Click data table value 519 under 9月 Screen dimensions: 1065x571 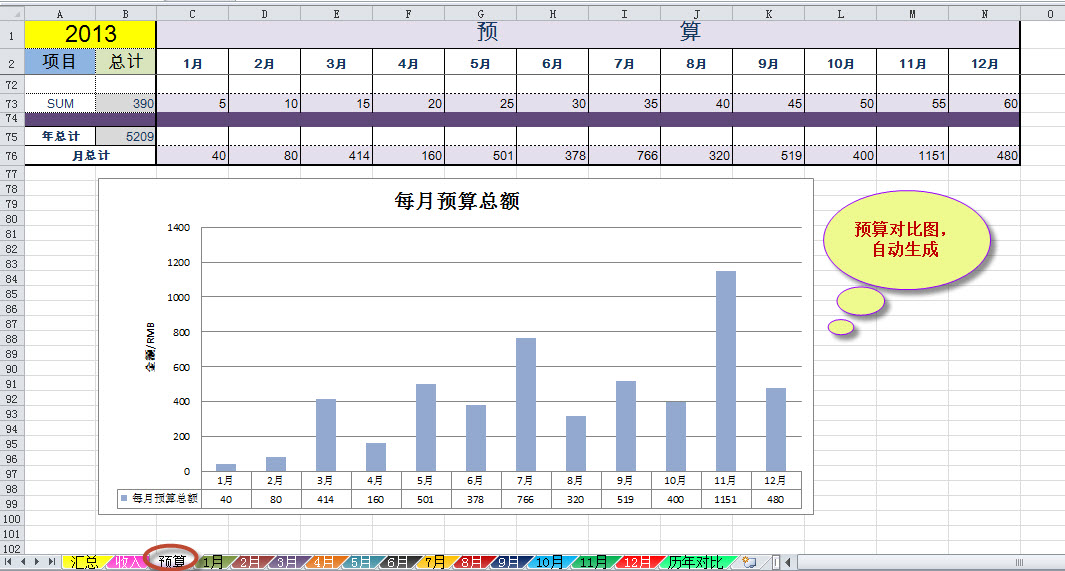[625, 499]
